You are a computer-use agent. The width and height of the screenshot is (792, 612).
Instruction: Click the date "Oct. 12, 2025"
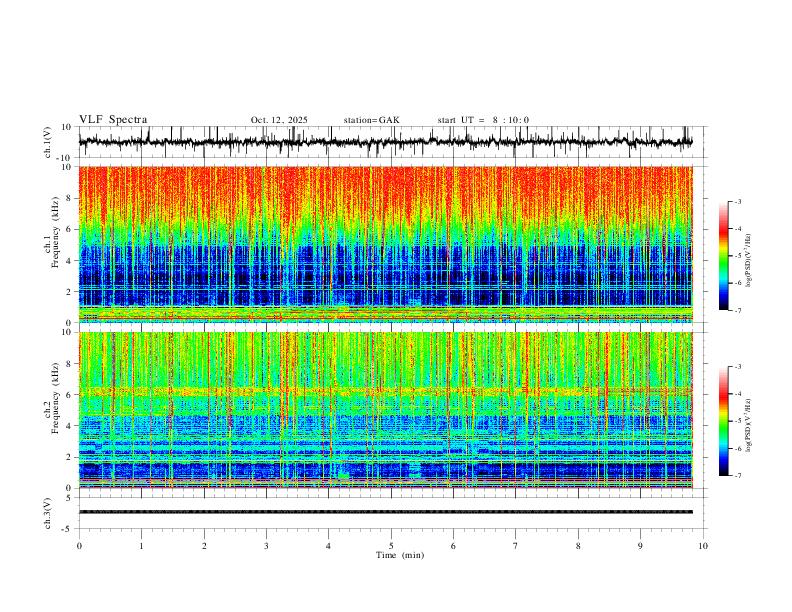(279, 120)
